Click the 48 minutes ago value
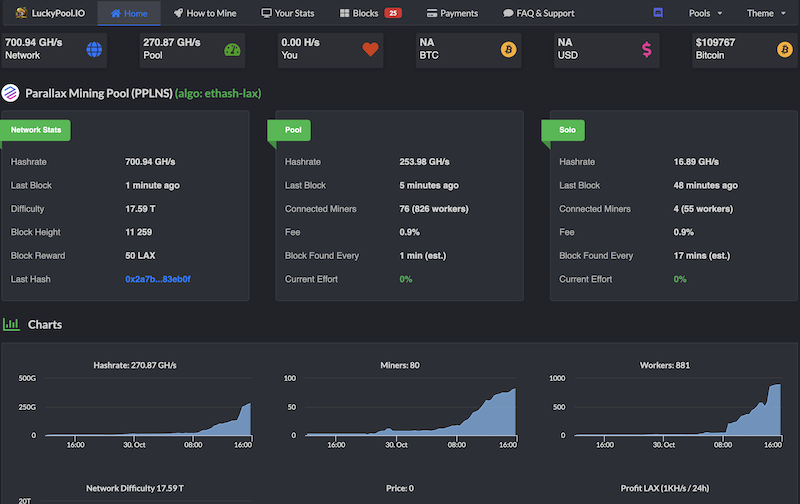The image size is (800, 504). click(x=706, y=185)
